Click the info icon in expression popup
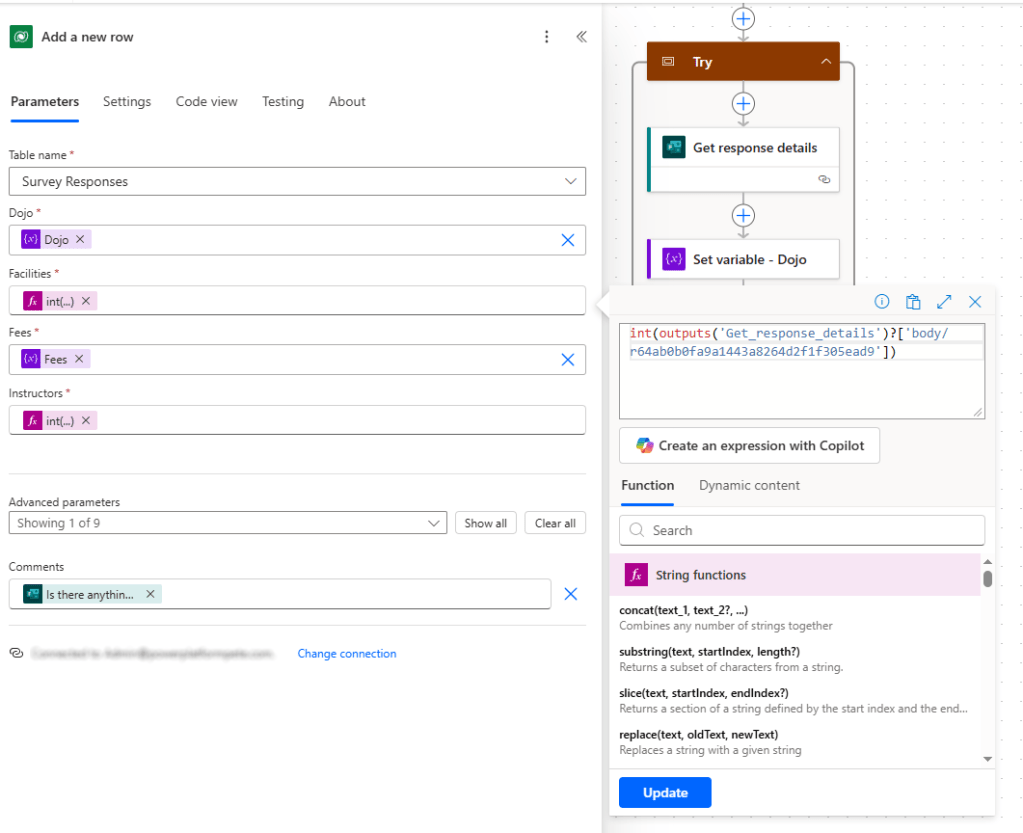The image size is (1023, 833). 882,301
